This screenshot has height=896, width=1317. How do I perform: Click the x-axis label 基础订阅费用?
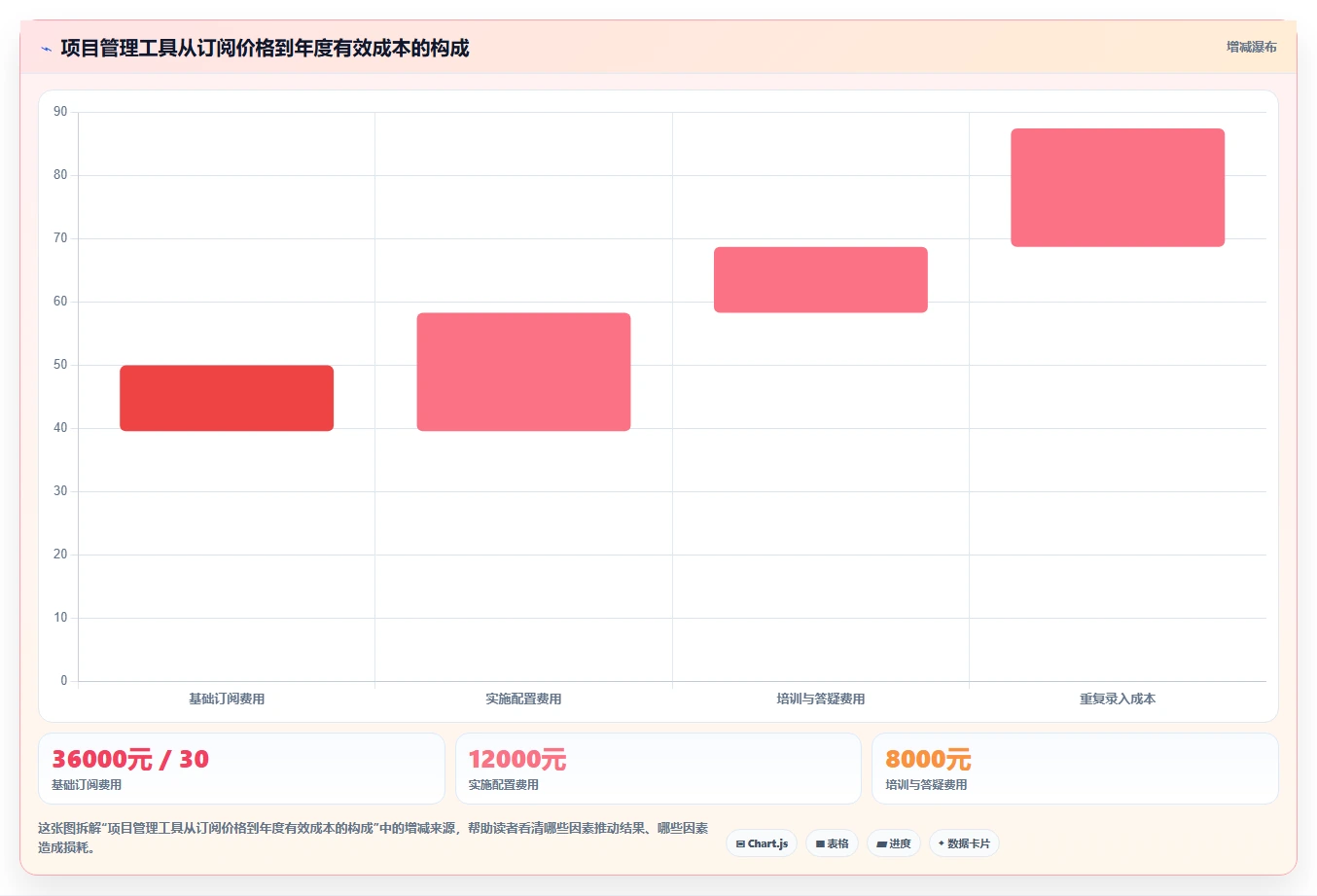coord(227,699)
